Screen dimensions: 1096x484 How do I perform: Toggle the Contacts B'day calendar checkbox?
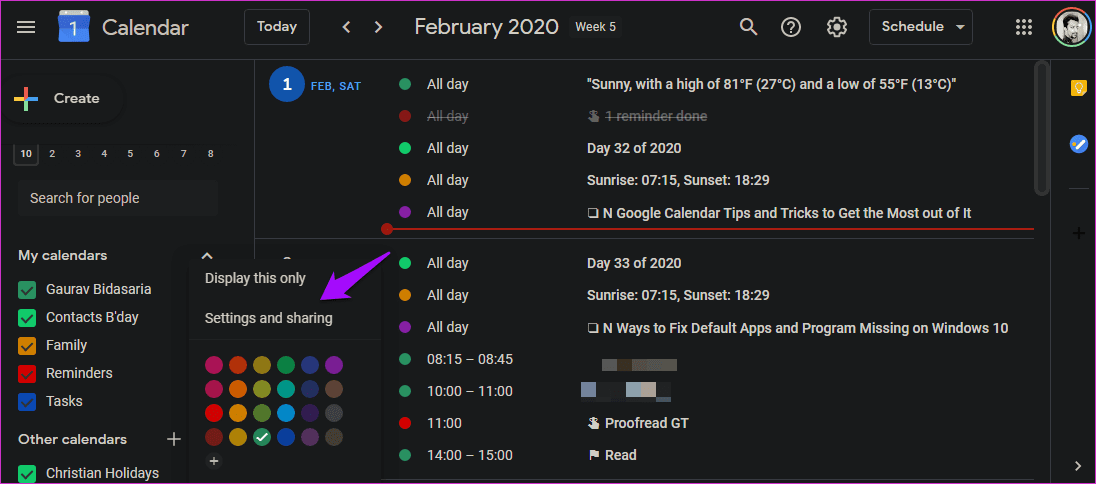(27, 318)
